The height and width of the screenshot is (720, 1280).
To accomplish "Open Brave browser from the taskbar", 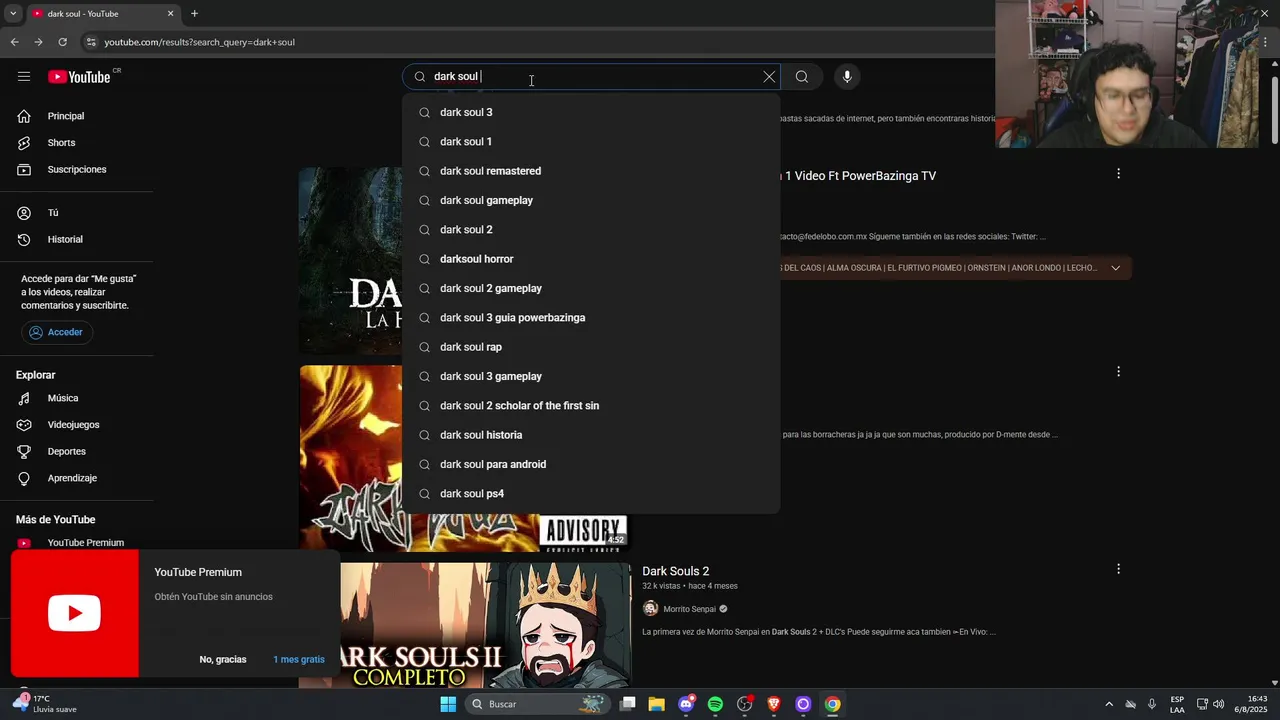I will pos(773,704).
